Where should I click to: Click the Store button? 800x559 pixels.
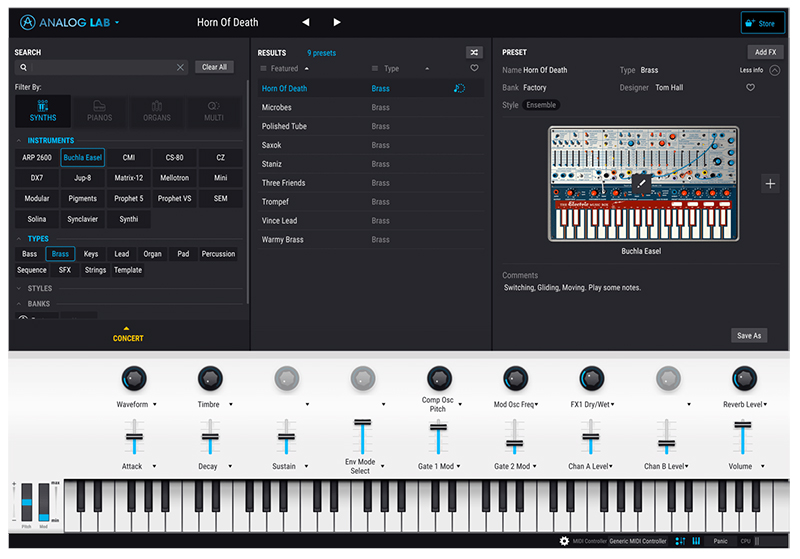pyautogui.click(x=761, y=23)
